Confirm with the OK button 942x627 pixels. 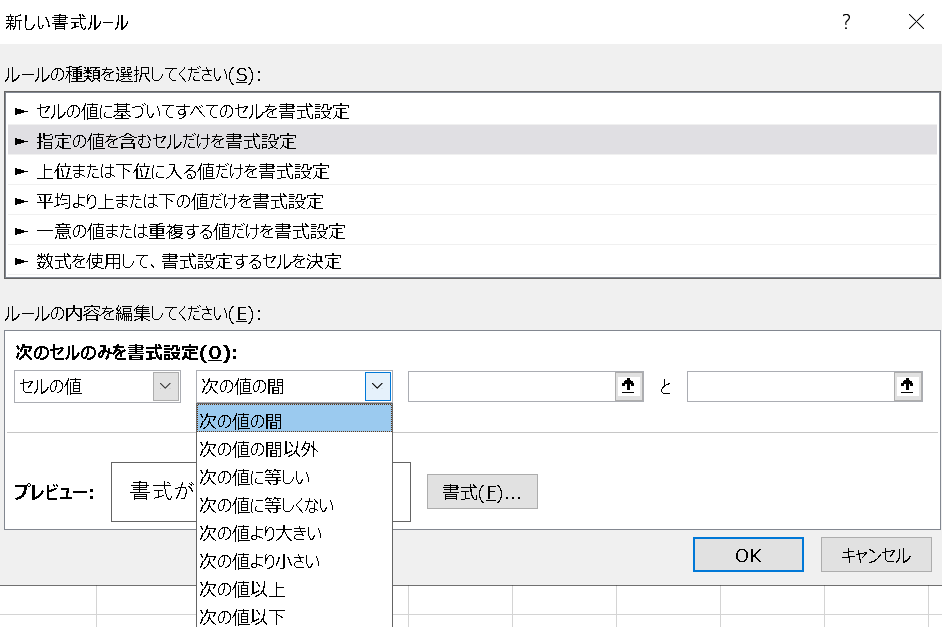point(748,555)
